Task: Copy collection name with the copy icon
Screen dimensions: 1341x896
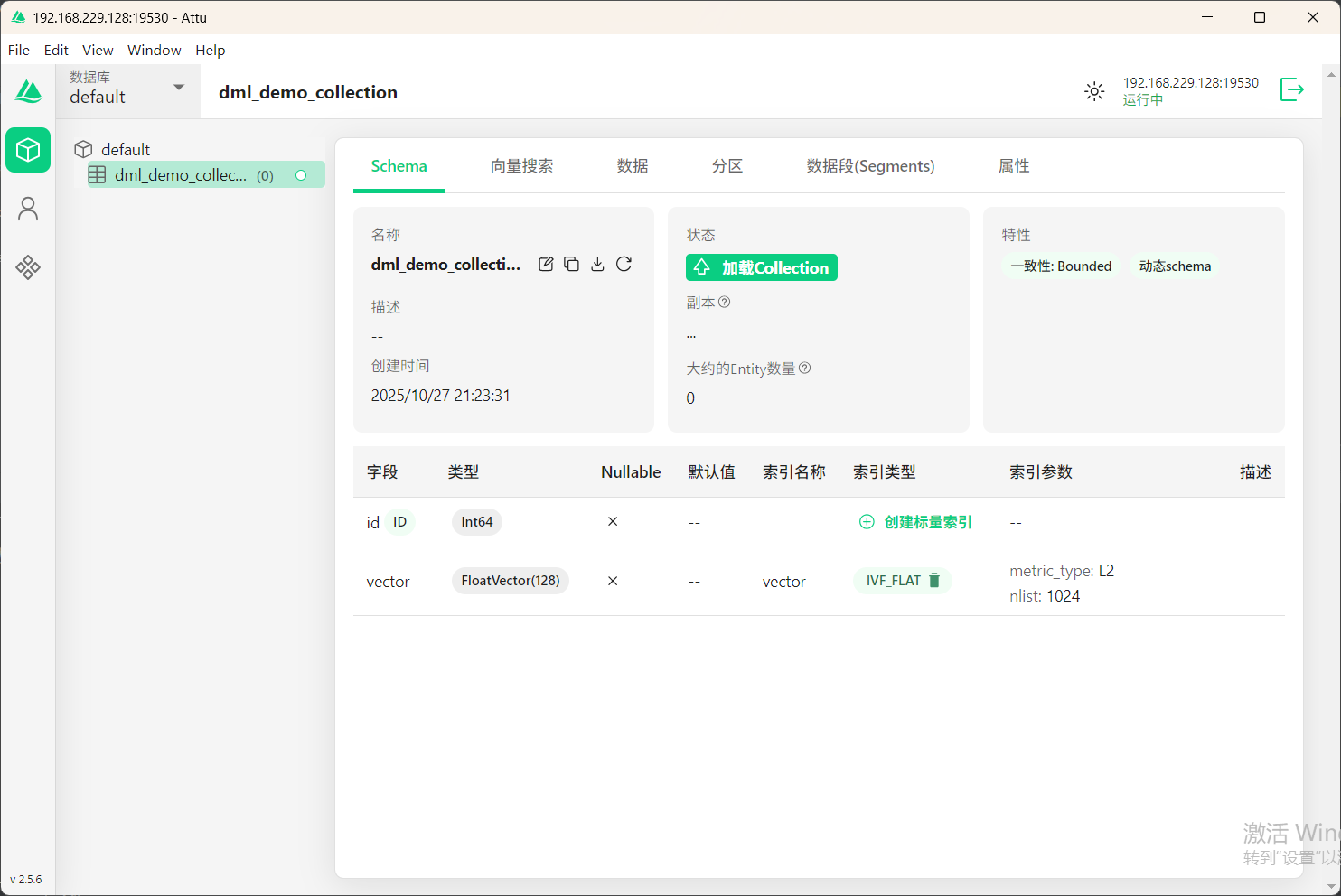Action: coord(572,264)
